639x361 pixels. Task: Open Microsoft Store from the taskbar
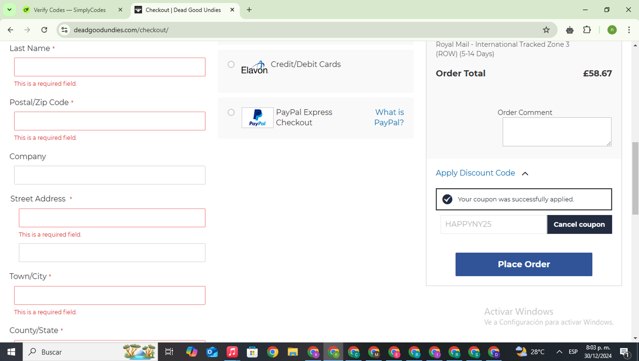pos(252,352)
